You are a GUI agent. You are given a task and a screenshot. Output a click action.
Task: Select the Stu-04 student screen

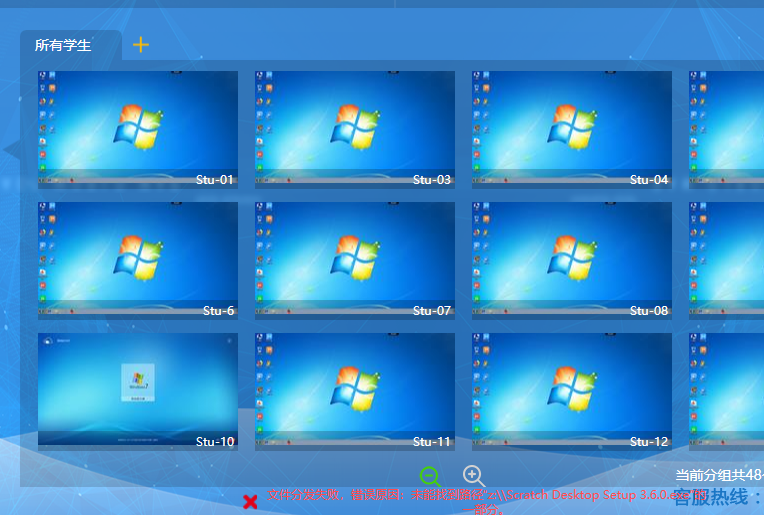tap(572, 129)
